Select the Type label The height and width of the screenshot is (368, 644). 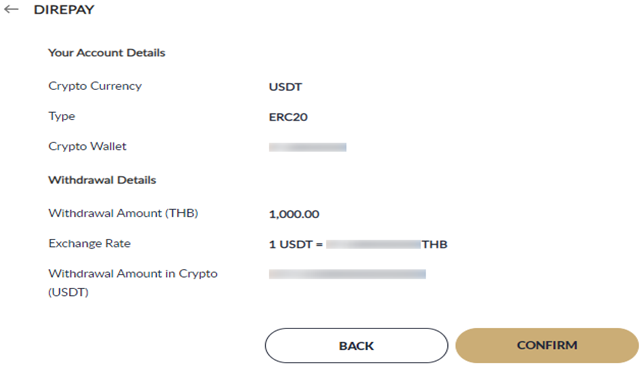point(62,117)
